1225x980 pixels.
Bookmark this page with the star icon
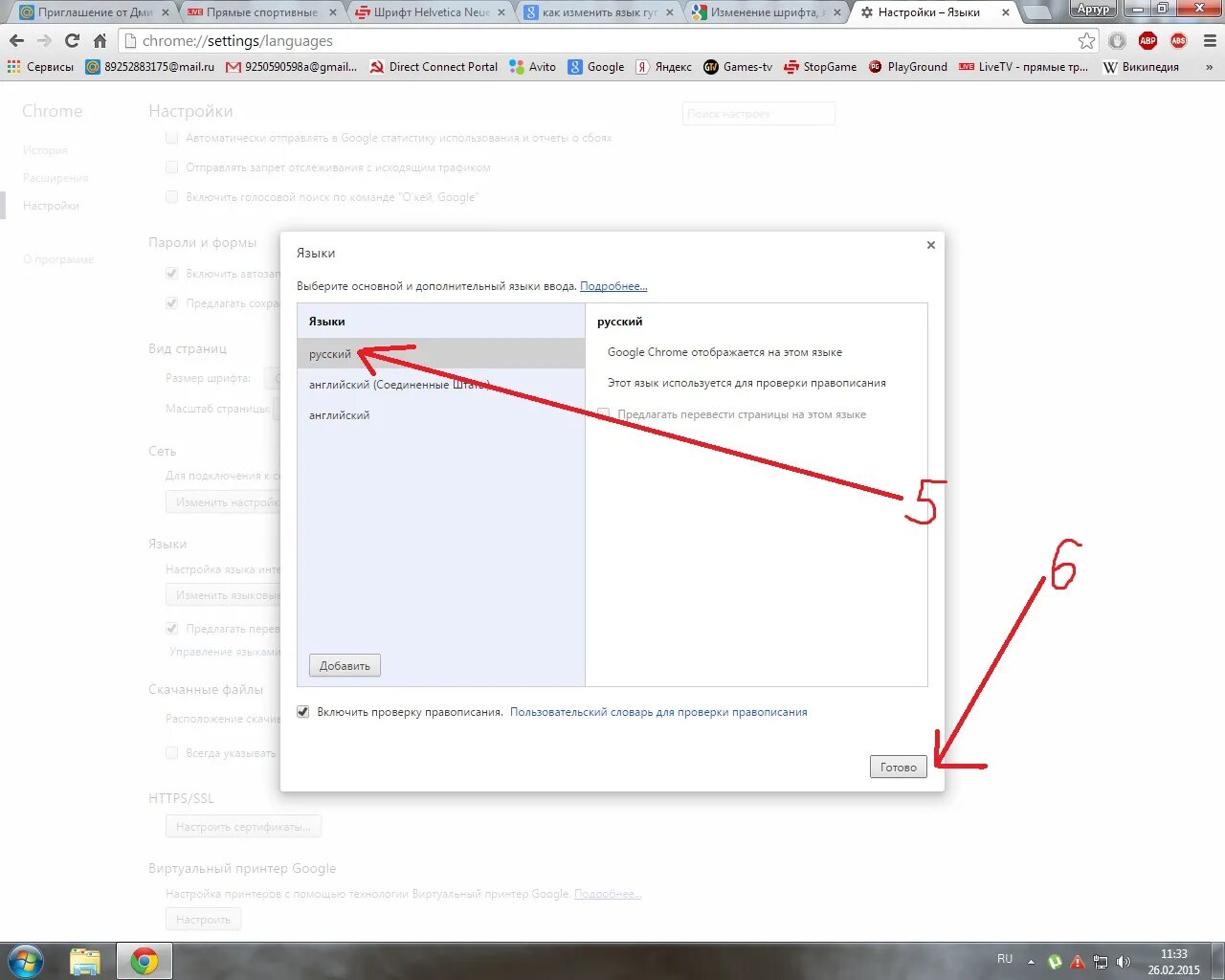tap(1086, 41)
